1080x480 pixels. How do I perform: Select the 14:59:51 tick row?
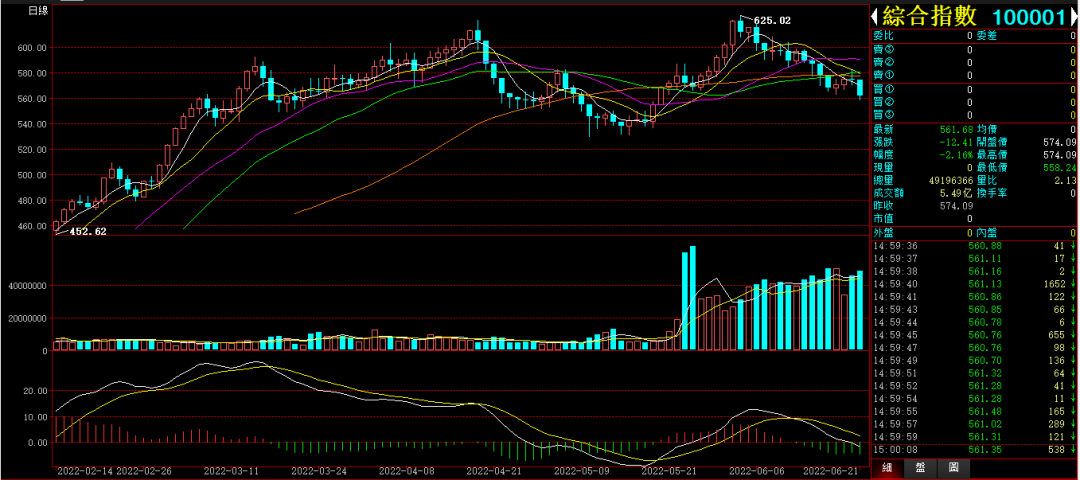(974, 373)
